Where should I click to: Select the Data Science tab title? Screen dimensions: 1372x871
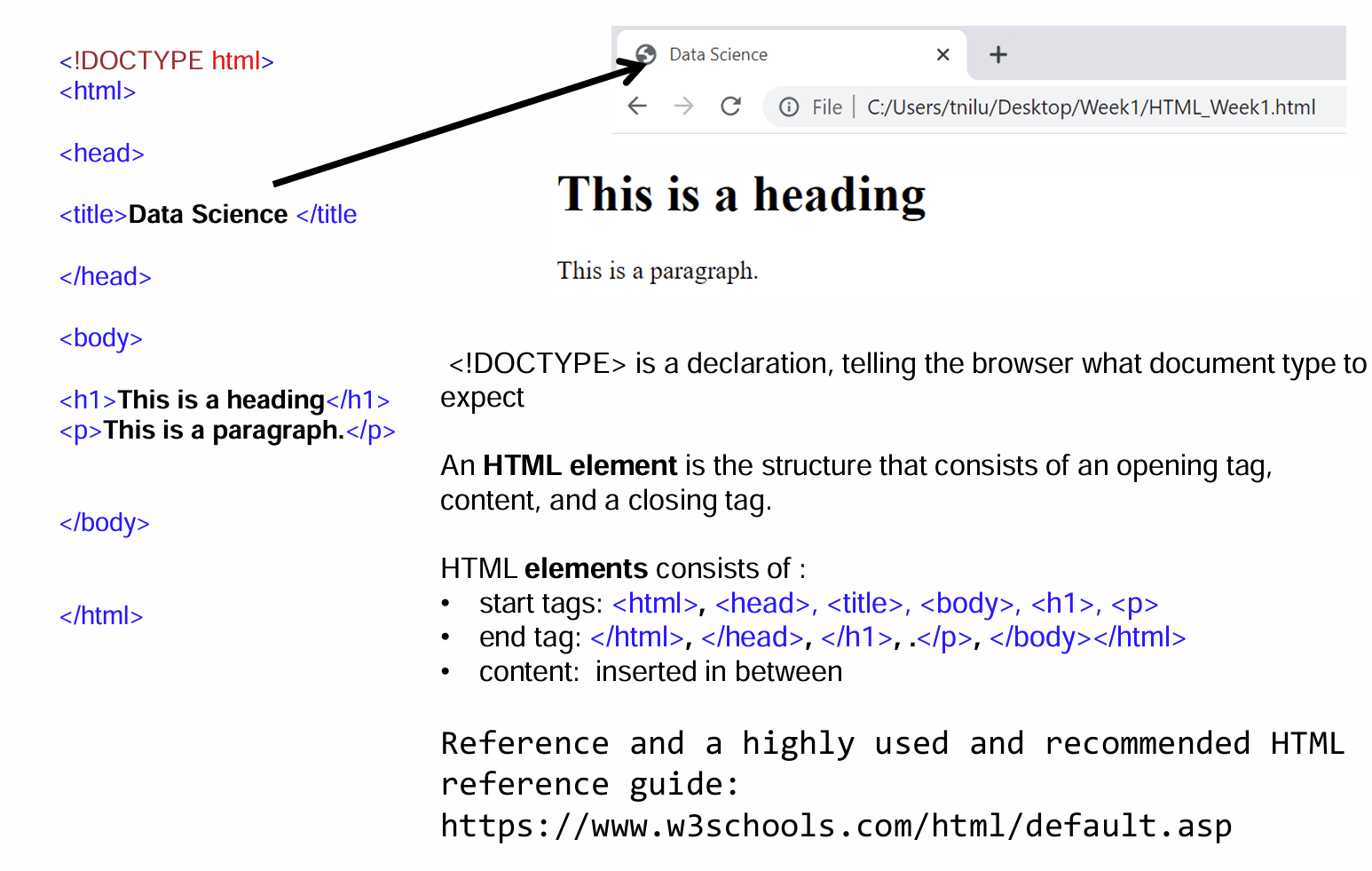click(x=718, y=55)
